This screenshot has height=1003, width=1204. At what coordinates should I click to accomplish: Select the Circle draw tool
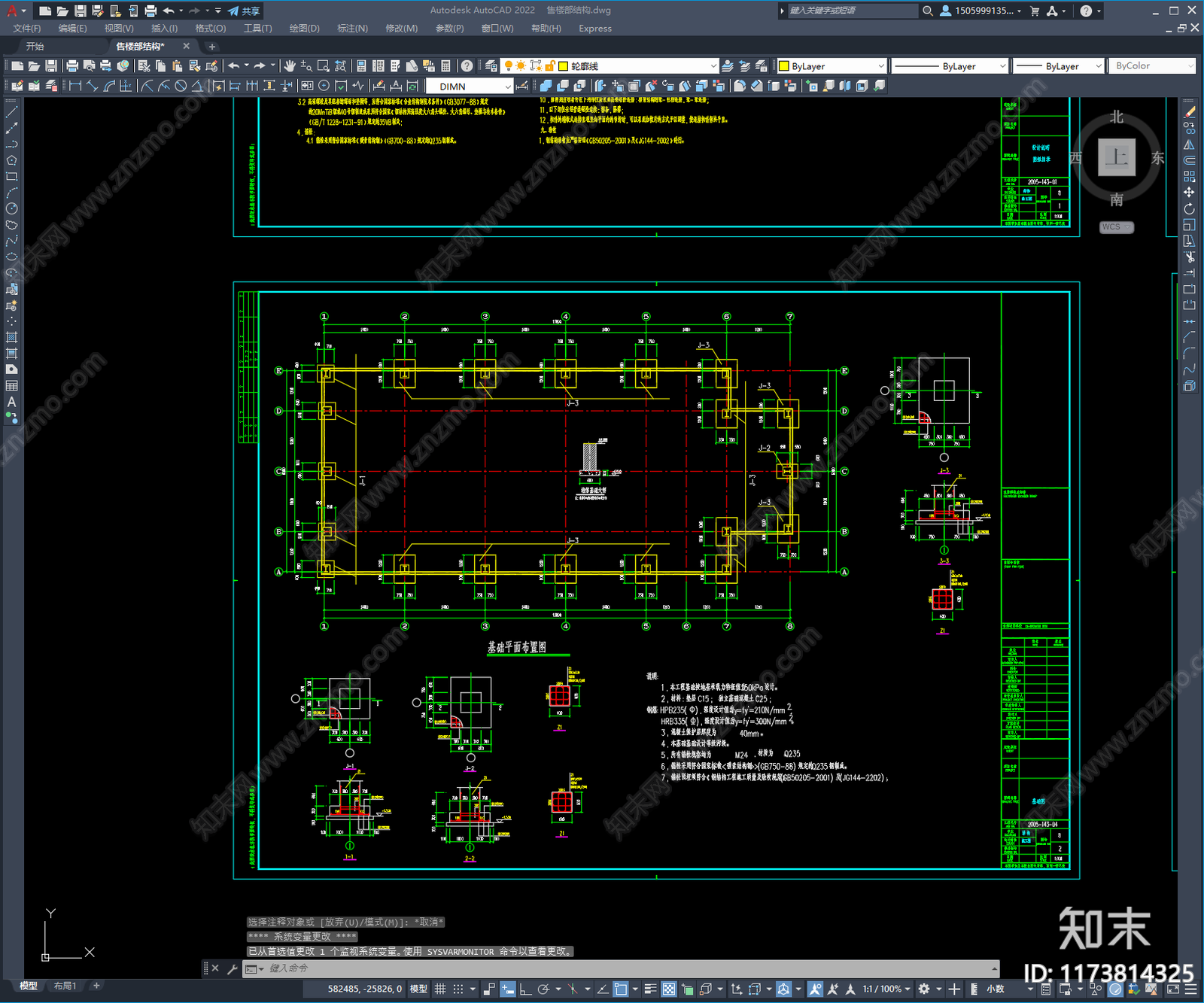tap(11, 208)
